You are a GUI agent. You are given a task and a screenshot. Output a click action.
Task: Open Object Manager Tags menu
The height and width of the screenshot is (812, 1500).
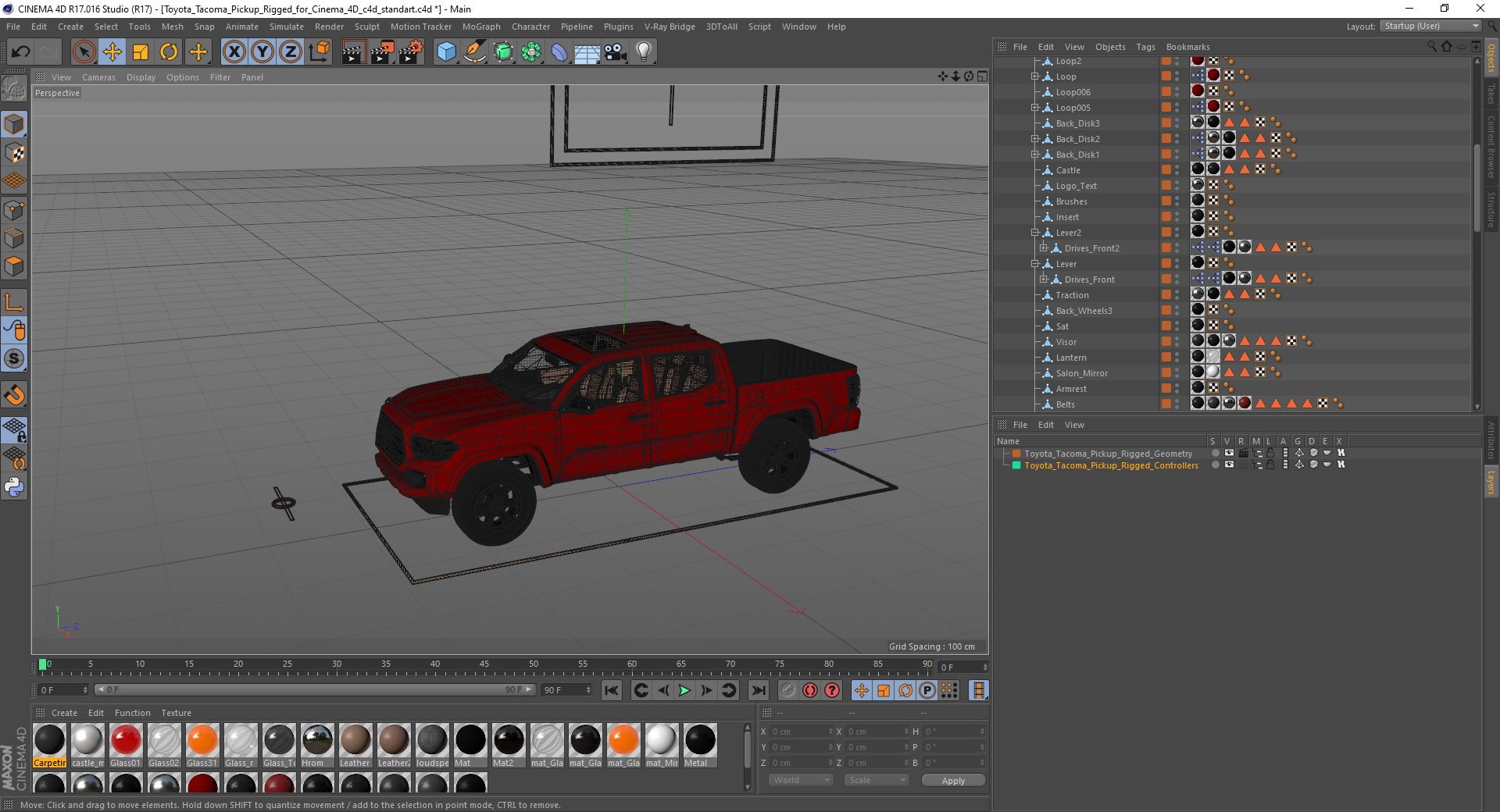coord(1145,47)
